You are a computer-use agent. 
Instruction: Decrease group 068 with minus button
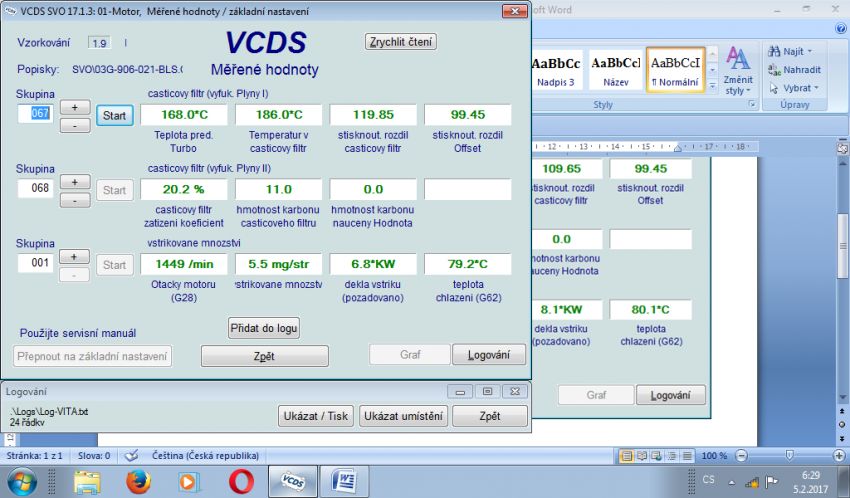pyautogui.click(x=75, y=201)
